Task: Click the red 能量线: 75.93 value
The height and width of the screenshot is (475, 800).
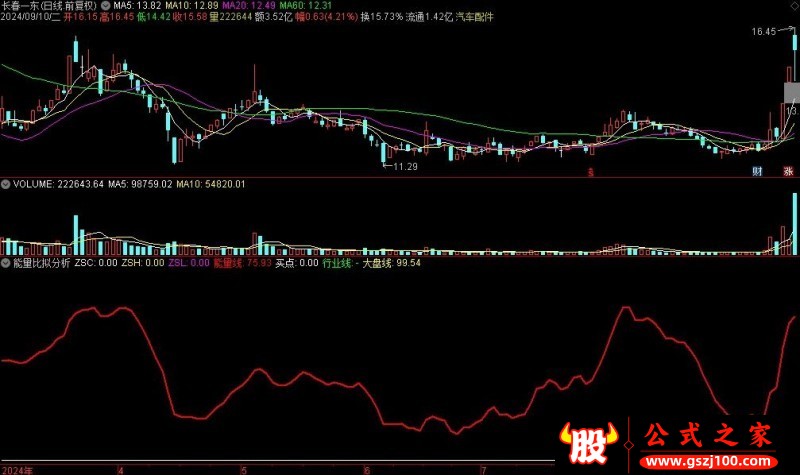Action: coord(242,263)
